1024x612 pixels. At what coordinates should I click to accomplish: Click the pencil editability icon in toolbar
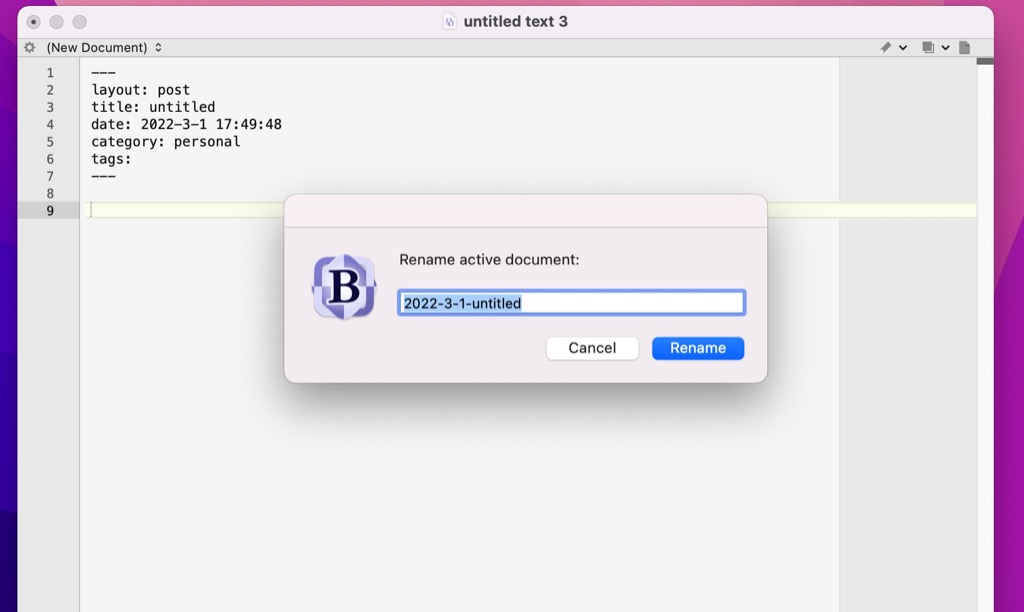pos(884,47)
